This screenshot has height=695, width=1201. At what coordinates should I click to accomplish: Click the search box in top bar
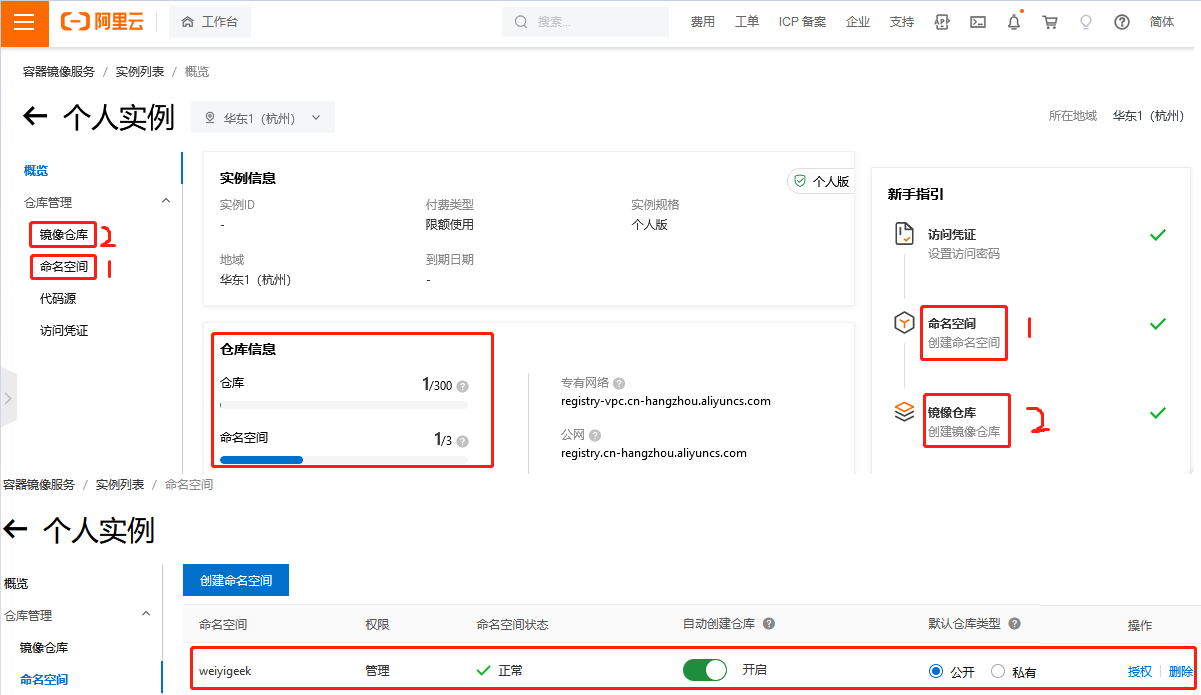click(x=585, y=22)
